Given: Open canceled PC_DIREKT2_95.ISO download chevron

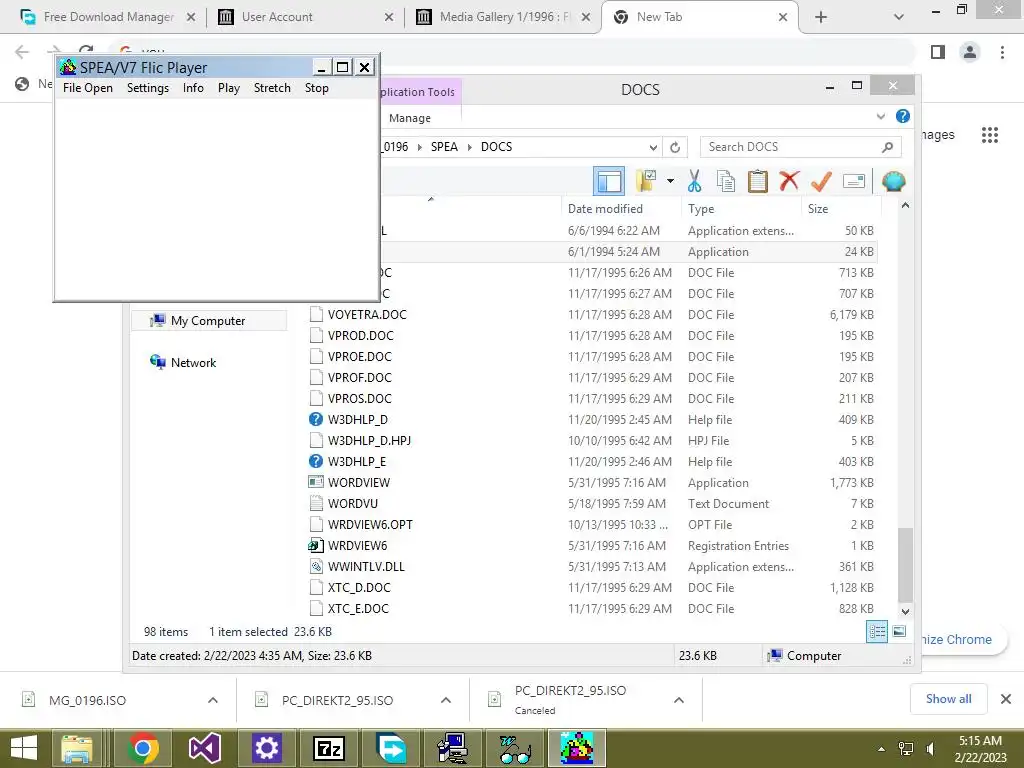Looking at the screenshot, I should point(679,700).
